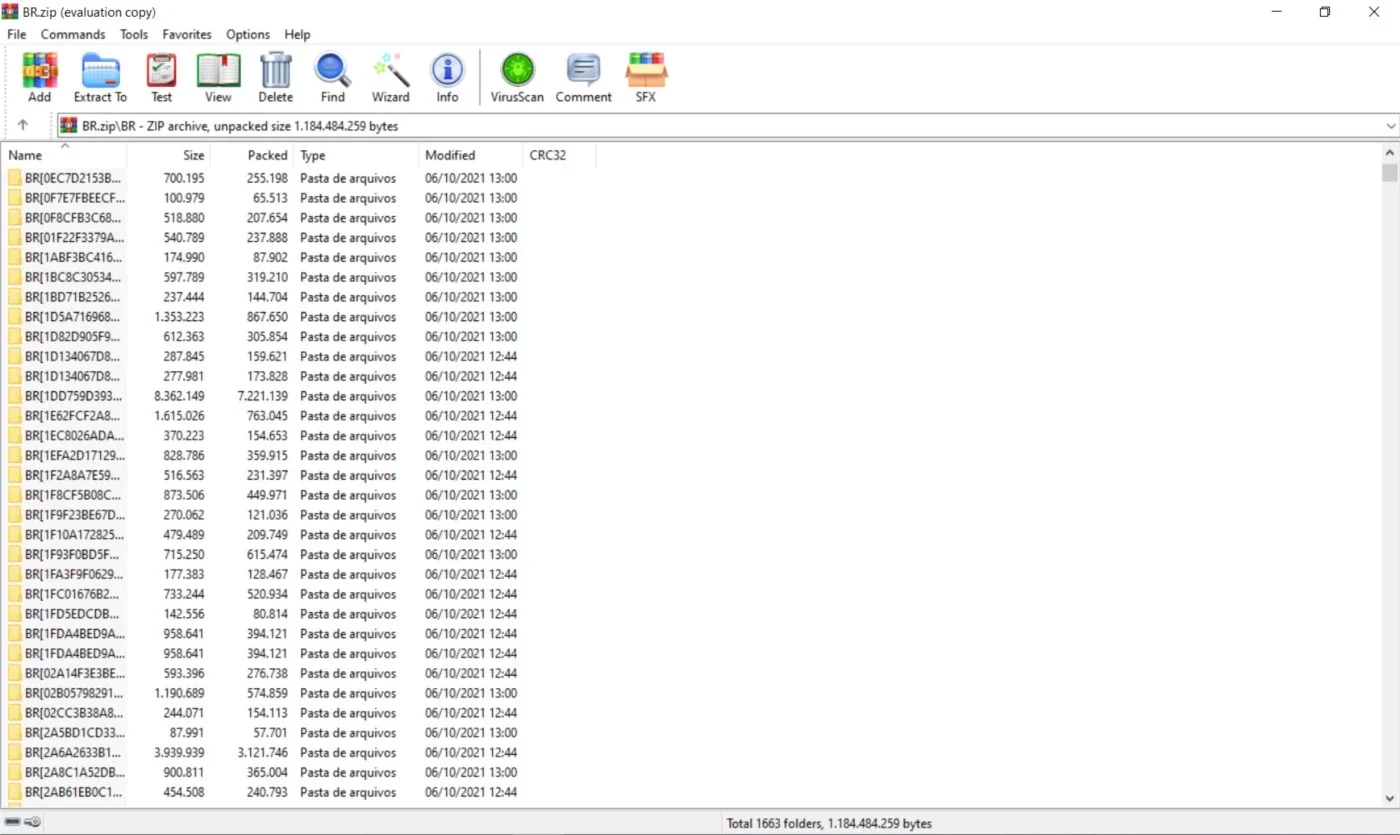Screen dimensions: 1400x835
Task: Click the scrollbar down arrow
Action: (x=1389, y=798)
